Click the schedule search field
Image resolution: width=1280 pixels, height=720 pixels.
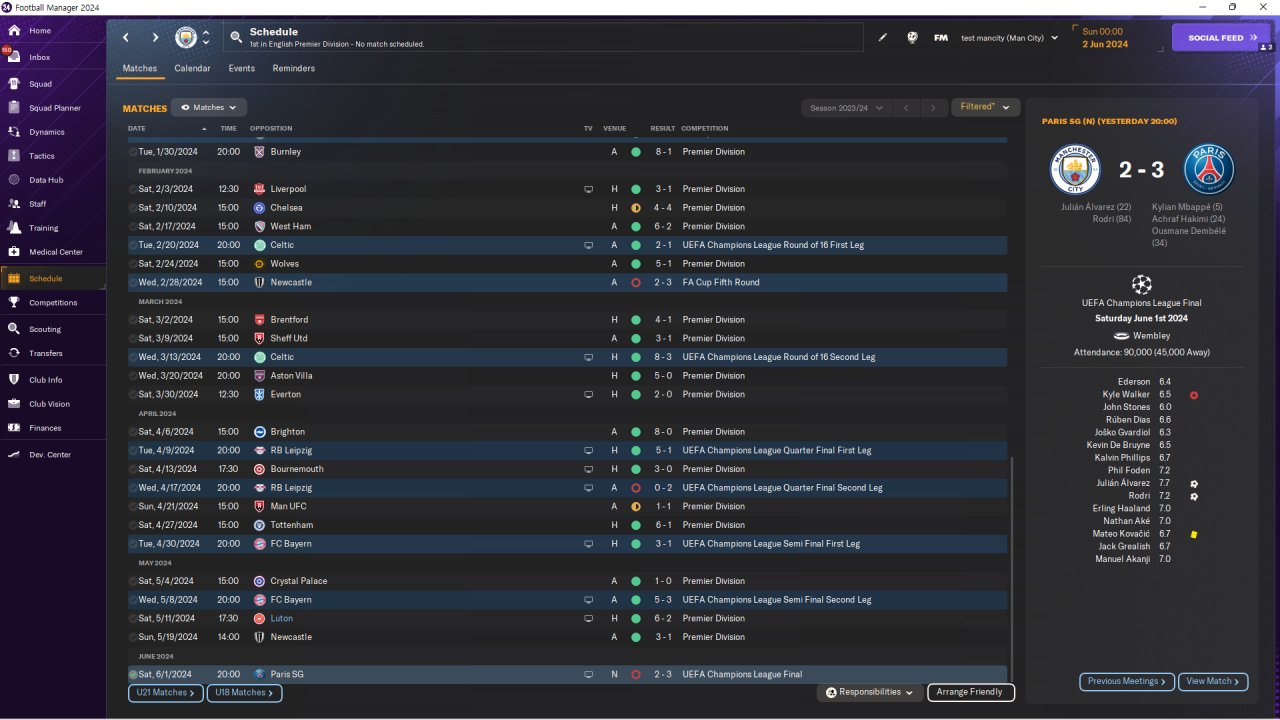(543, 38)
